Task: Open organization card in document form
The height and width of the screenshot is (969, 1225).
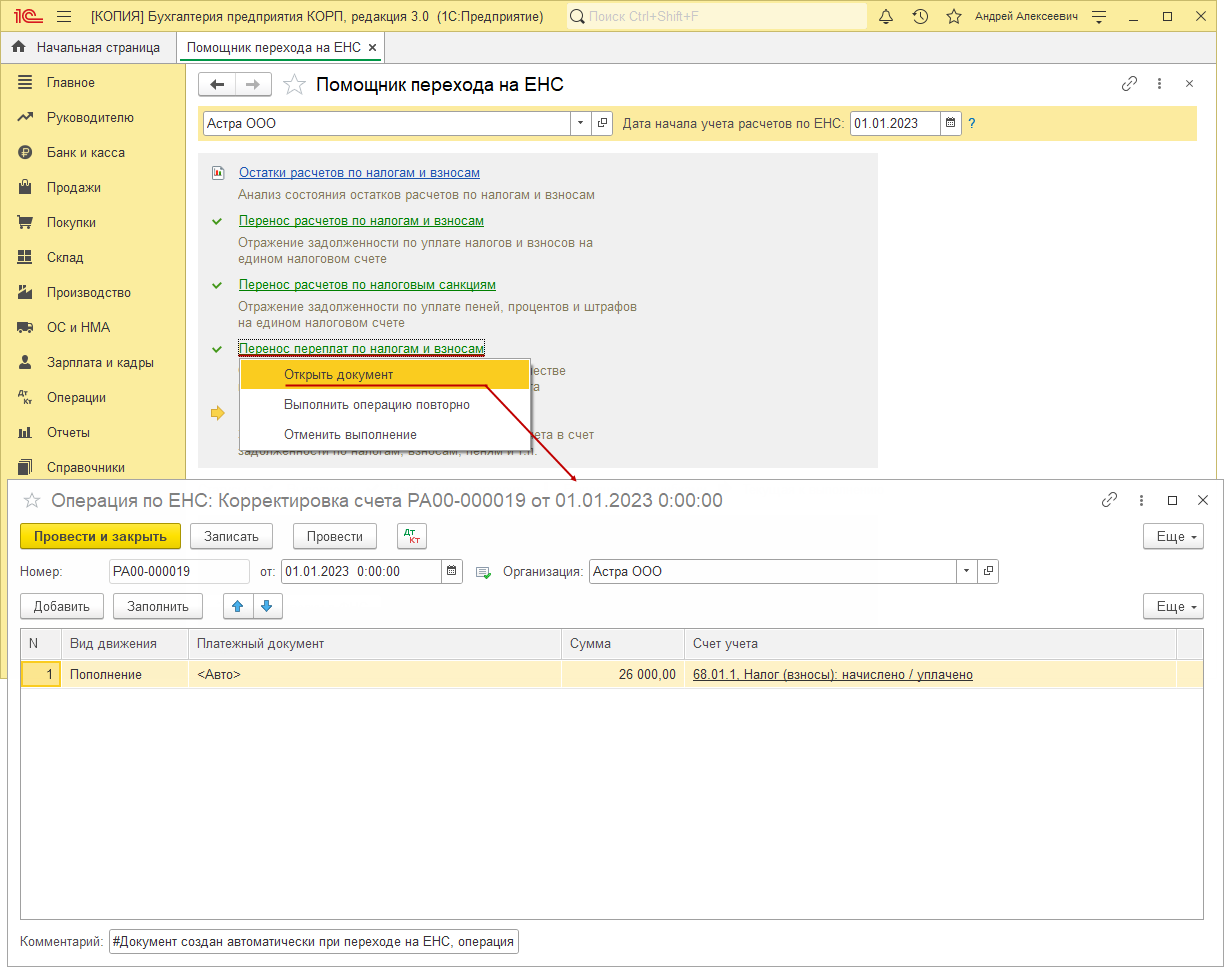Action: click(x=988, y=572)
